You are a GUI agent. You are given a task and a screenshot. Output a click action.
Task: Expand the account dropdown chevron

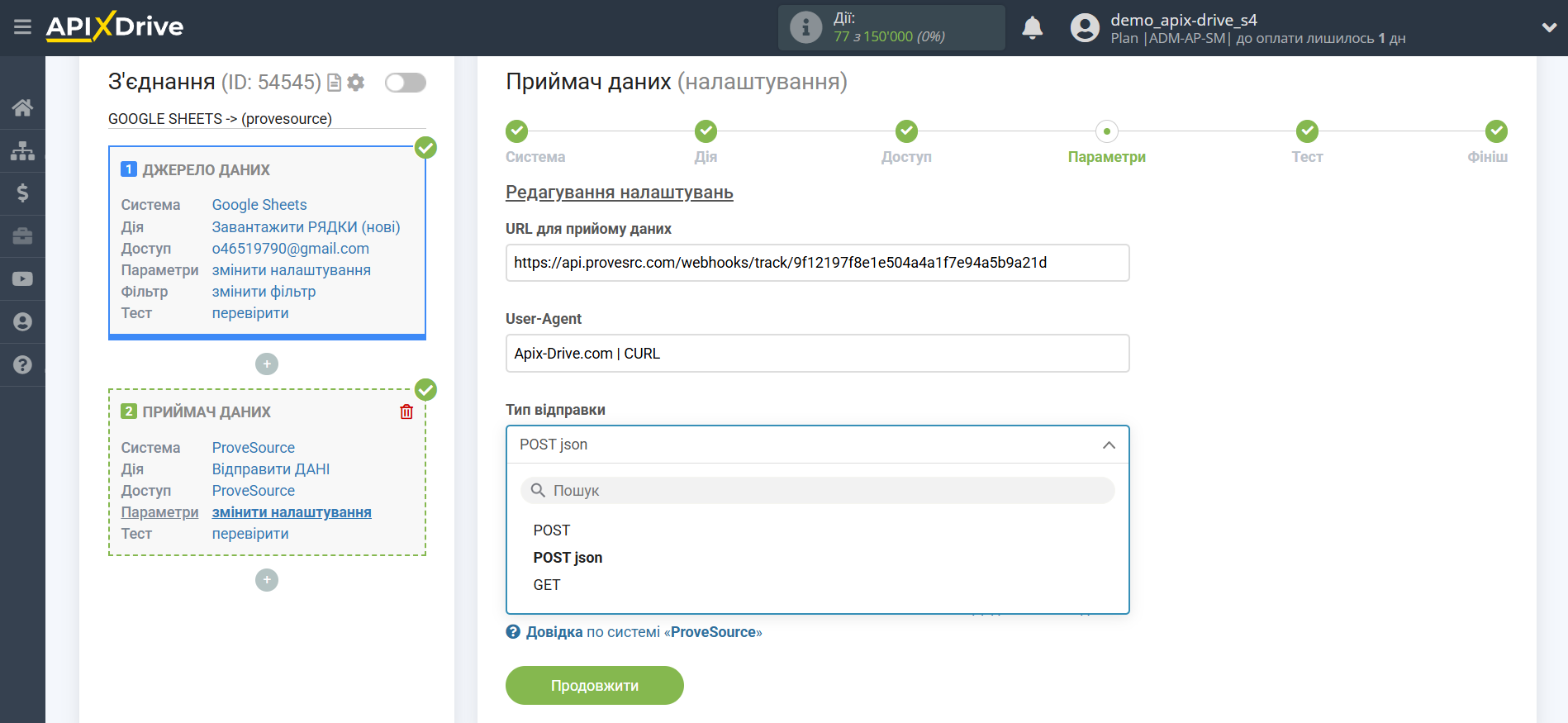point(1549,27)
